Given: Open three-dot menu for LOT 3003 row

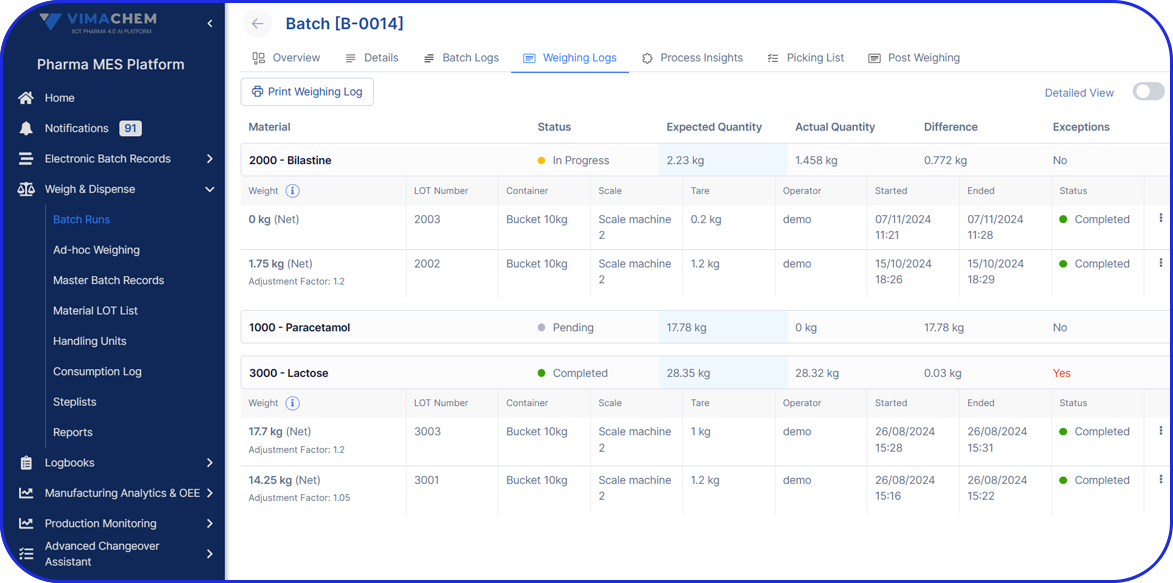Looking at the screenshot, I should point(1160,431).
